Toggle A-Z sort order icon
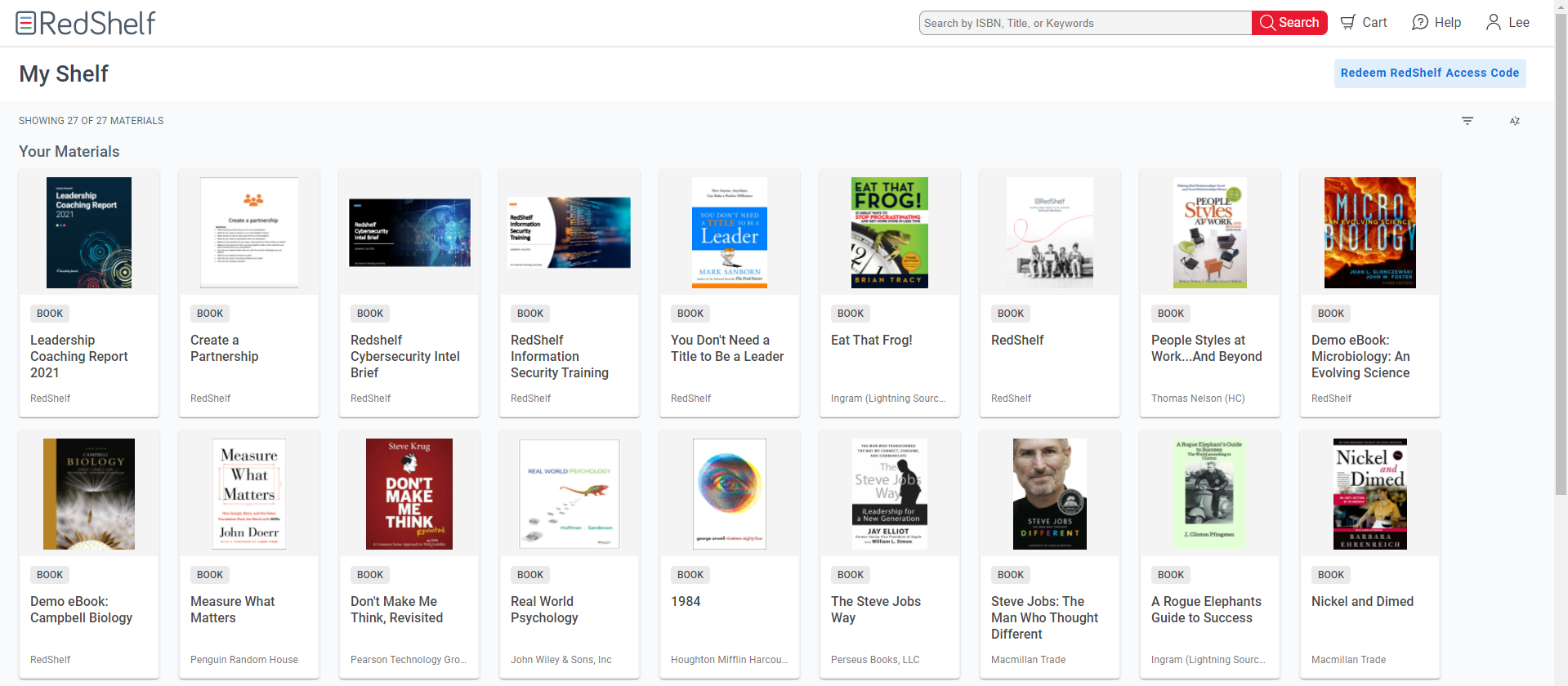Viewport: 1568px width, 686px height. (x=1514, y=121)
